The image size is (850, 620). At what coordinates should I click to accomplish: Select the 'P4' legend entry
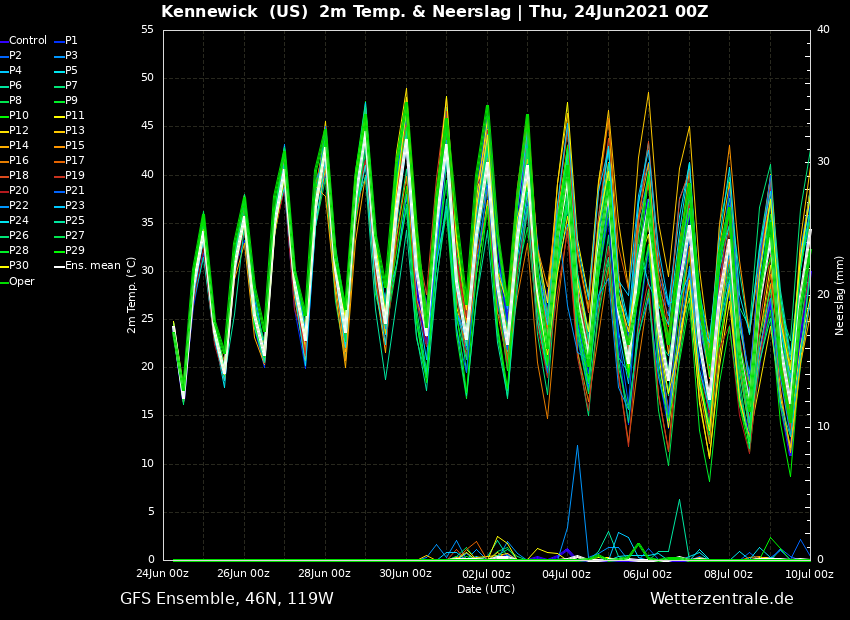tap(11, 70)
